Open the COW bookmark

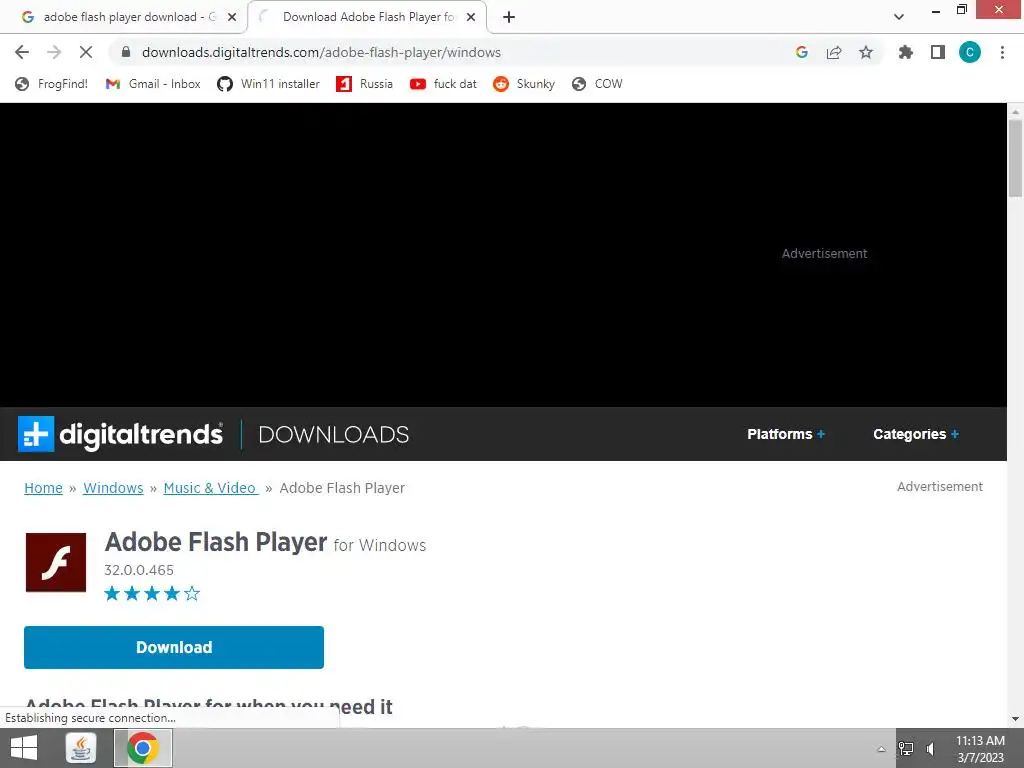coord(597,84)
